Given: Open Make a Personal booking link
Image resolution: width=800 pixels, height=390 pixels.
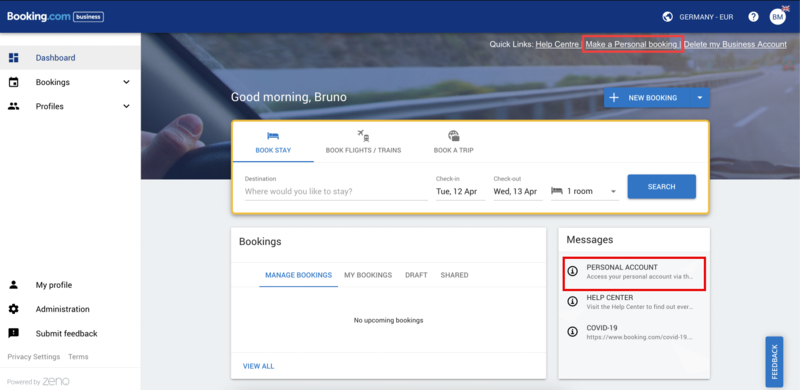Looking at the screenshot, I should (632, 44).
